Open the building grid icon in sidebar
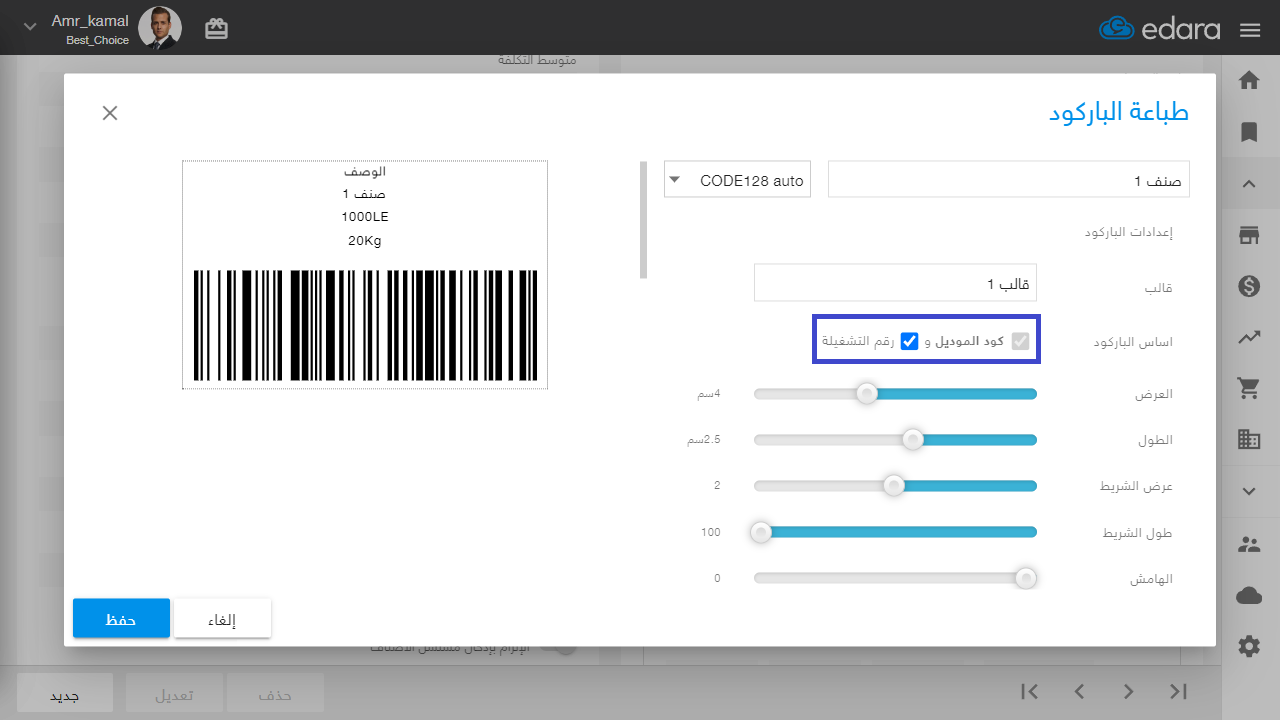Image resolution: width=1280 pixels, height=720 pixels. tap(1248, 438)
